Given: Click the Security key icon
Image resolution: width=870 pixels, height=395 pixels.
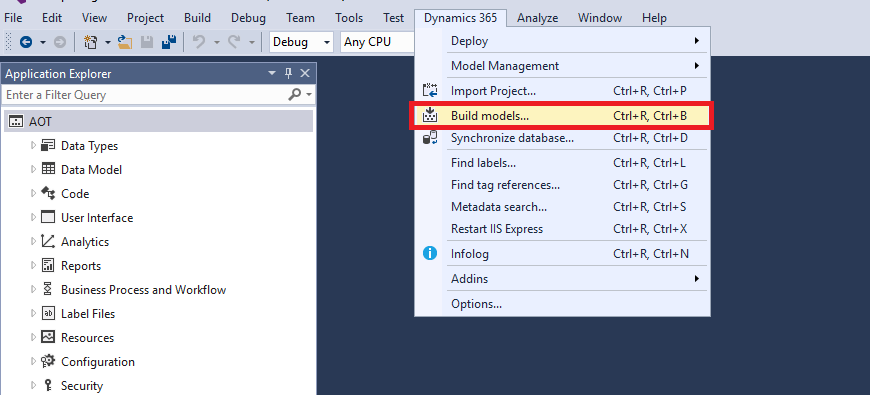Looking at the screenshot, I should [x=48, y=385].
